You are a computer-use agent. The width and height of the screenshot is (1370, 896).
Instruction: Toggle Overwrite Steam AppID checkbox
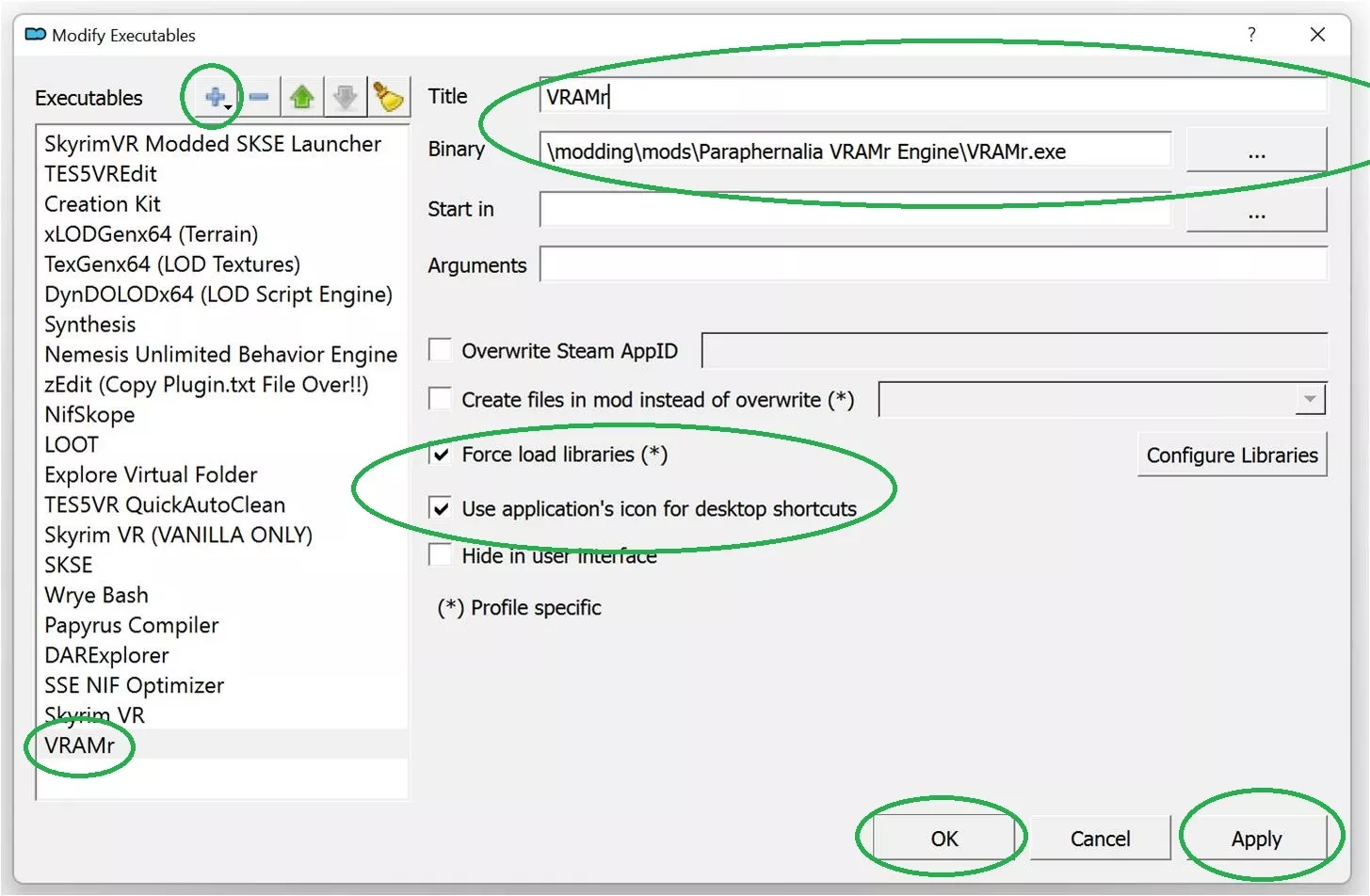[440, 350]
